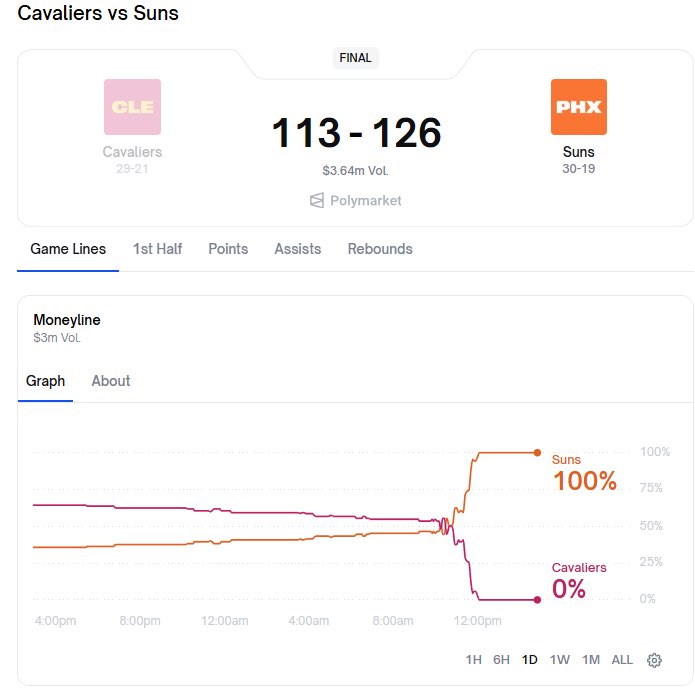The image size is (695, 698).
Task: Open the Points tab
Action: tap(228, 249)
